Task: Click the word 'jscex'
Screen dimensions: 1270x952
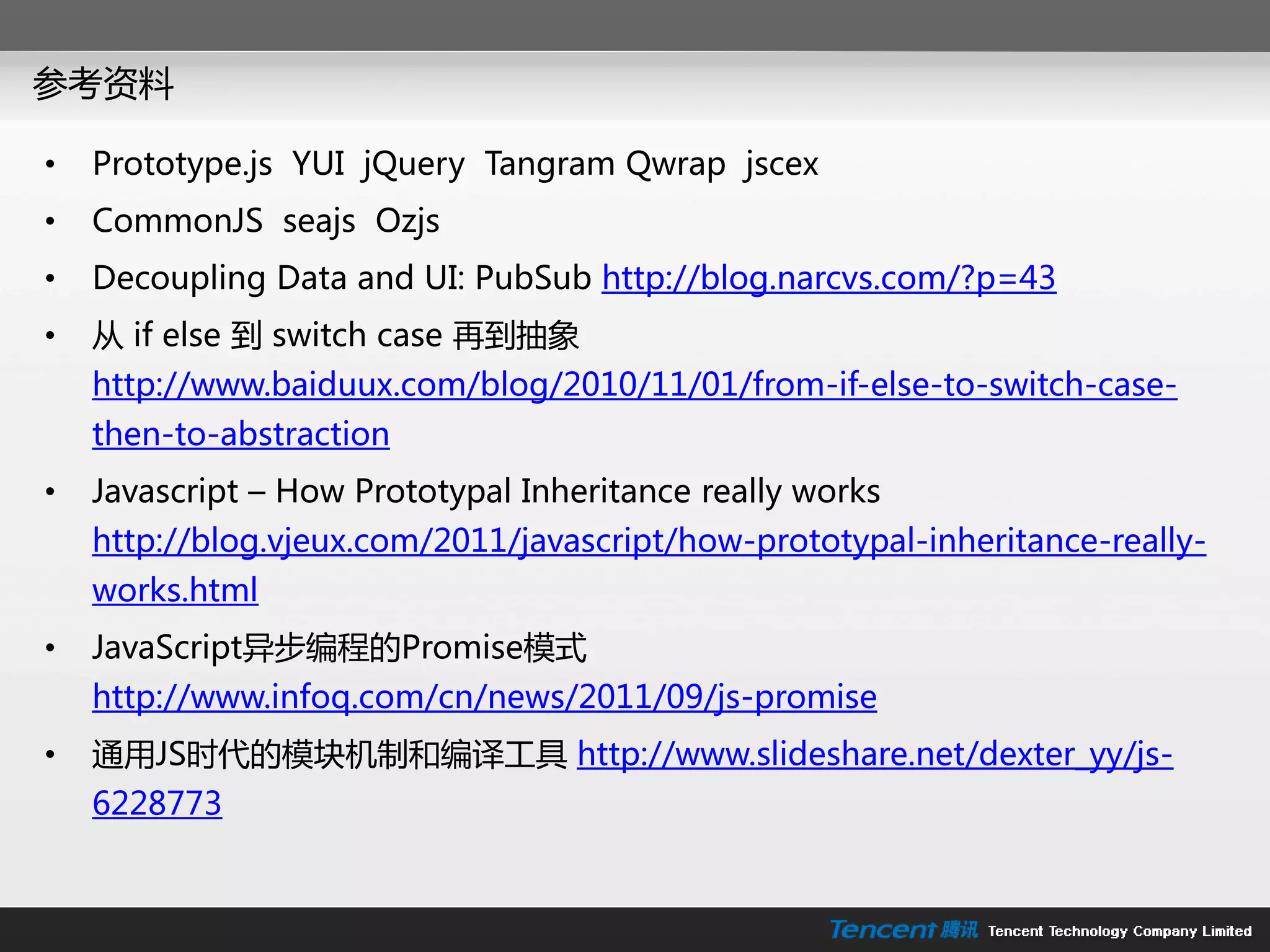Action: point(781,164)
